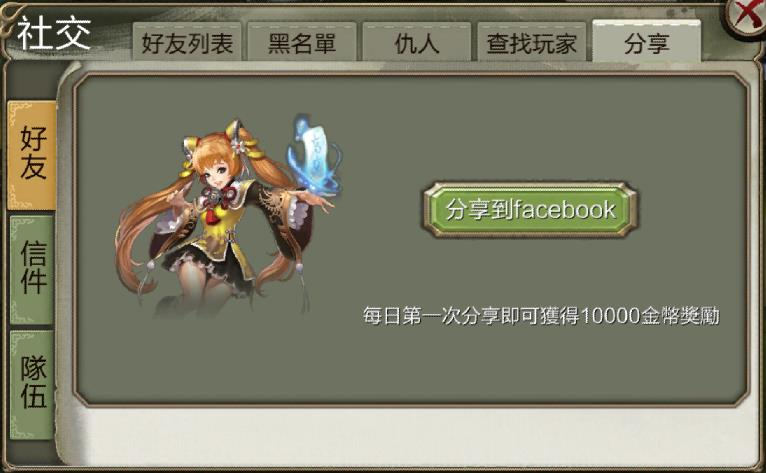Switch to the 好友列表 tab
The image size is (766, 473).
[x=187, y=43]
